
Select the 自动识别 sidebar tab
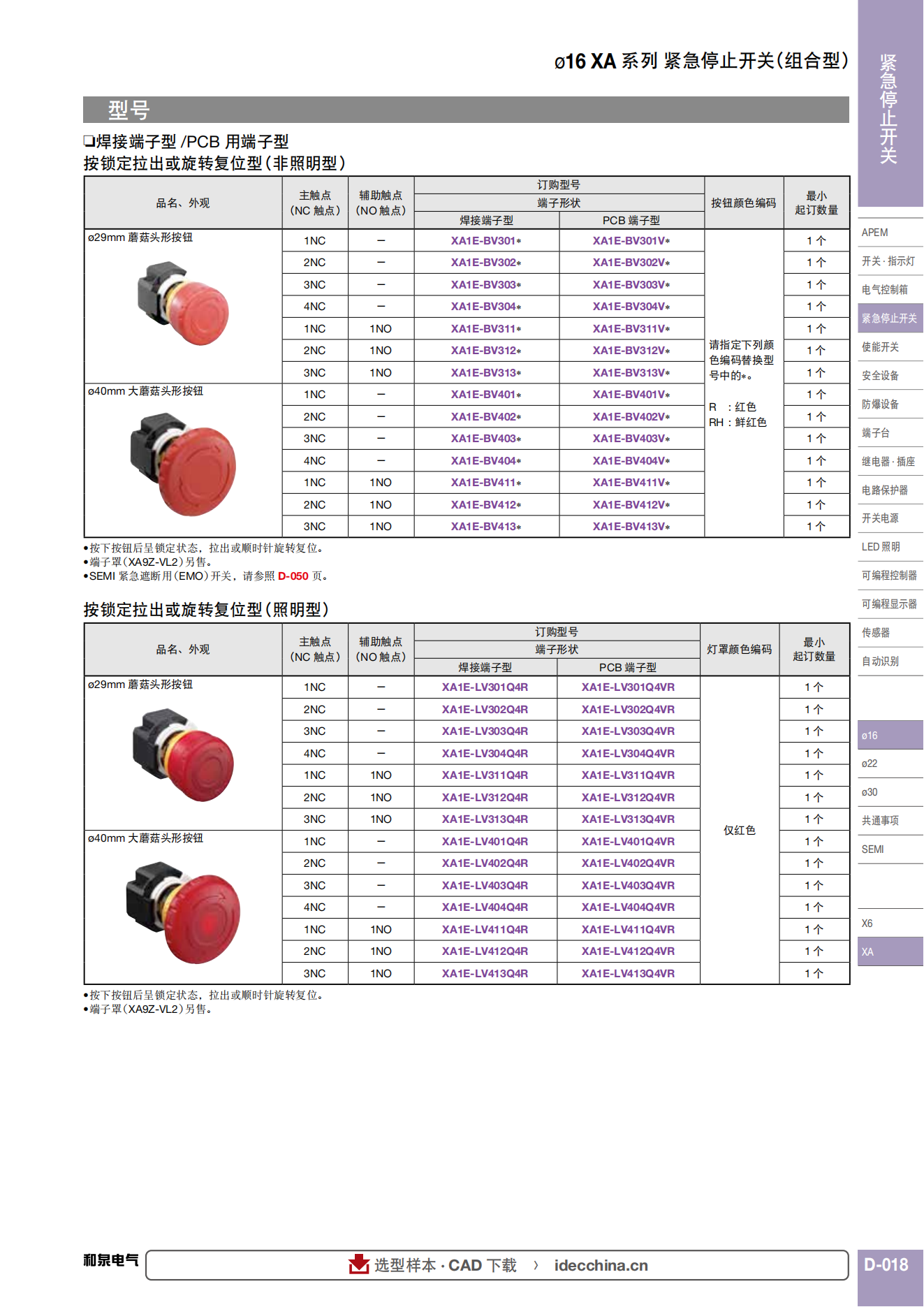click(890, 662)
